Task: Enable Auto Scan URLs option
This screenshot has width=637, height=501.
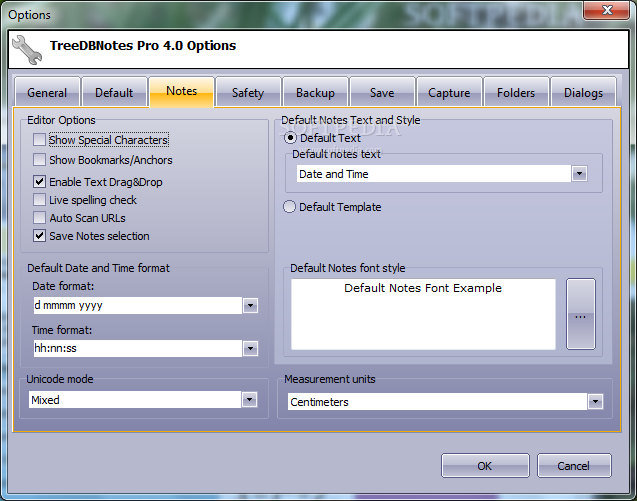Action: [39, 218]
